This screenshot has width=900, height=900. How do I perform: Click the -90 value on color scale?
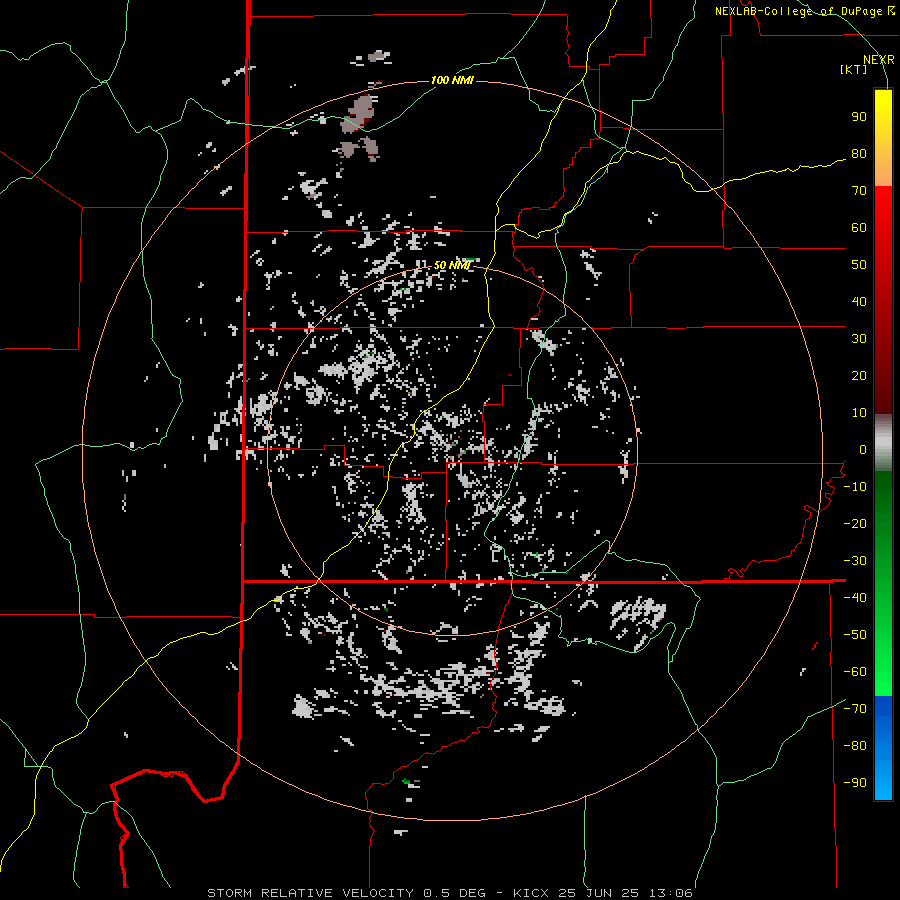point(855,783)
